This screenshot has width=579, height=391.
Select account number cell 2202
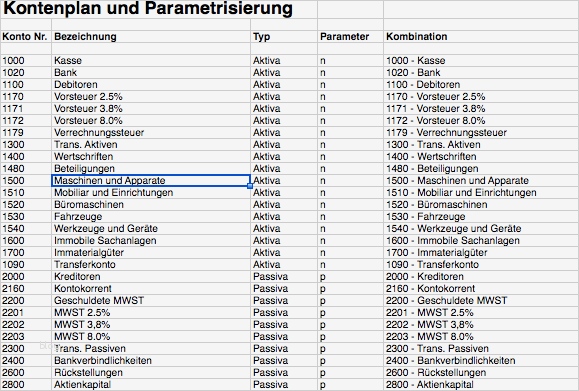click(x=26, y=325)
